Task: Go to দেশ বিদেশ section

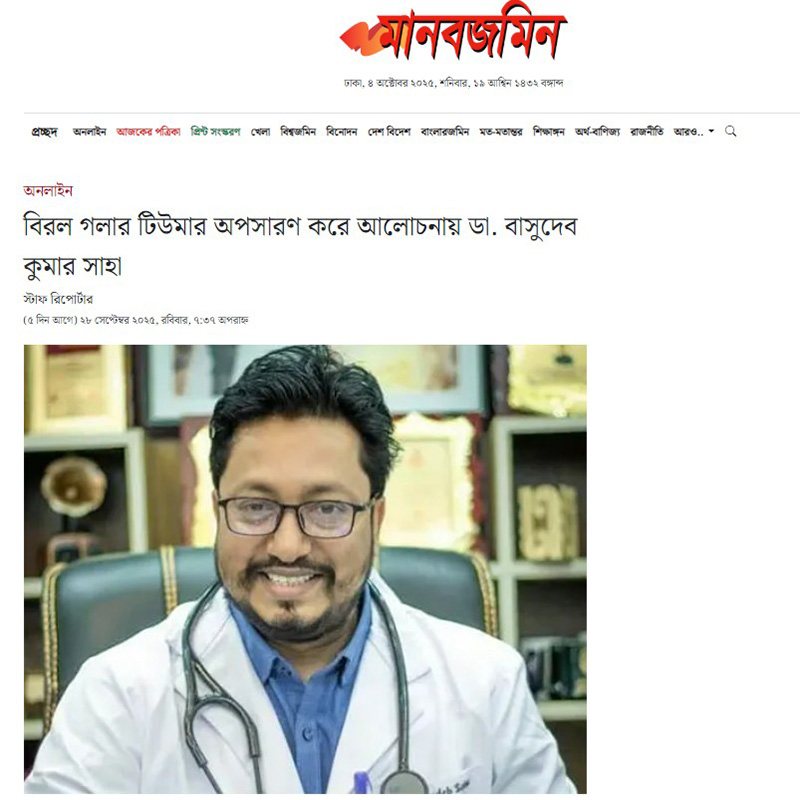Action: click(x=389, y=132)
